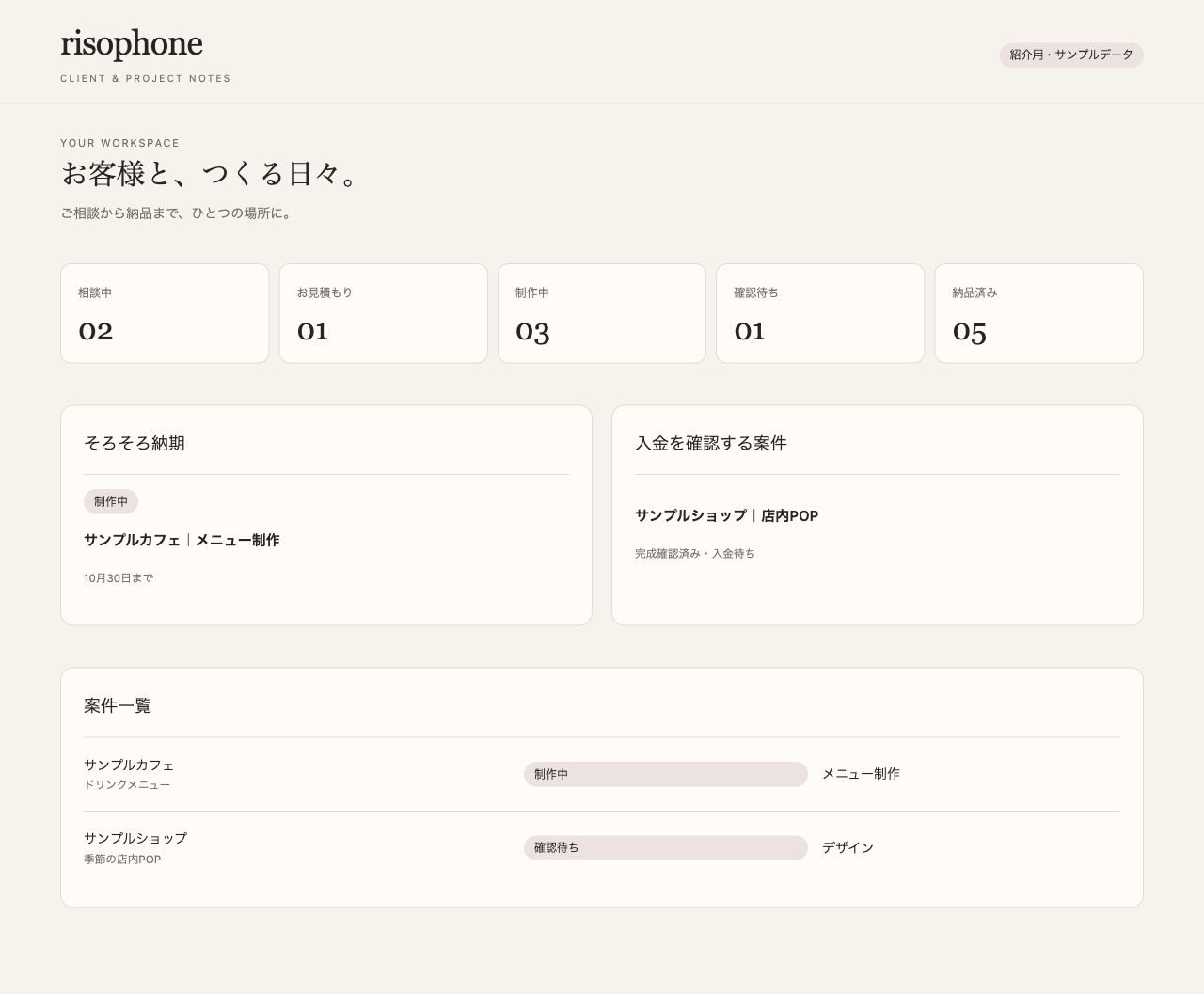Viewport: 1204px width, 994px height.
Task: Click the 案件一覧 heading
Action: pyautogui.click(x=118, y=705)
